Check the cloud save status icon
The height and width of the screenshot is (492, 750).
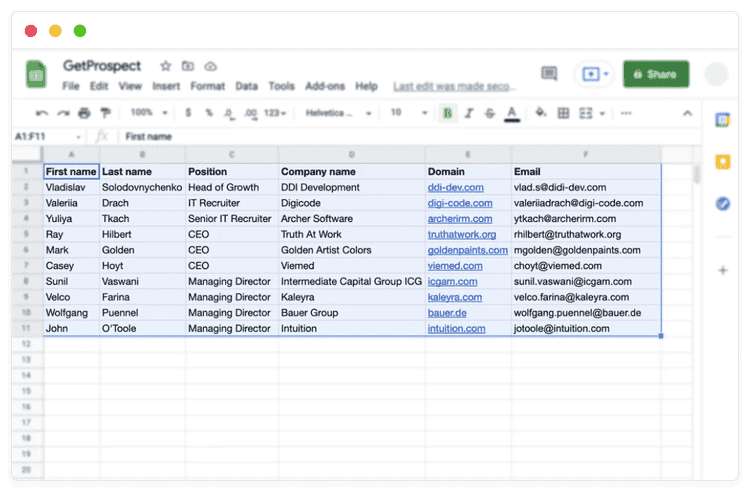(210, 66)
